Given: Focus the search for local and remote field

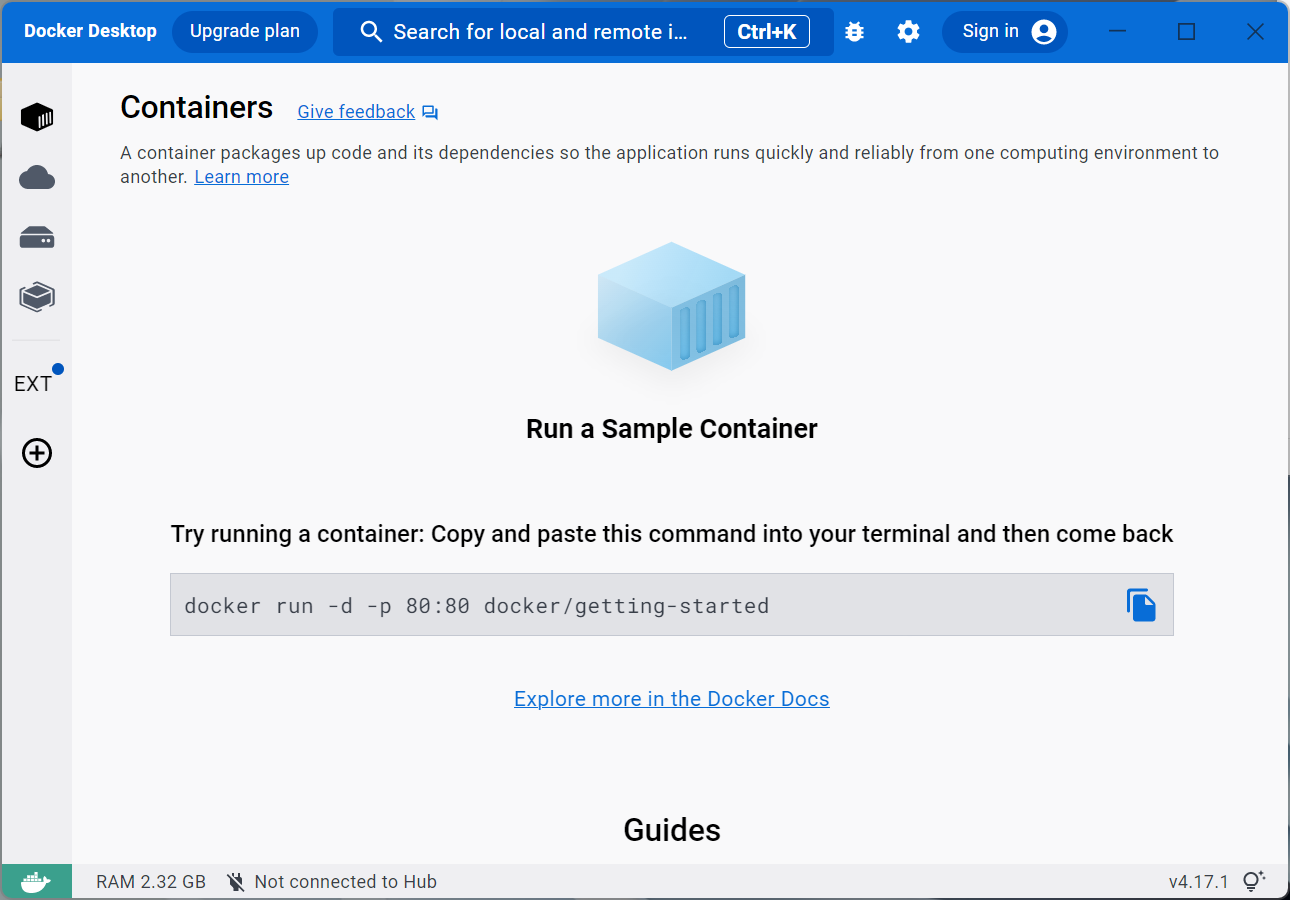Looking at the screenshot, I should 583,32.
